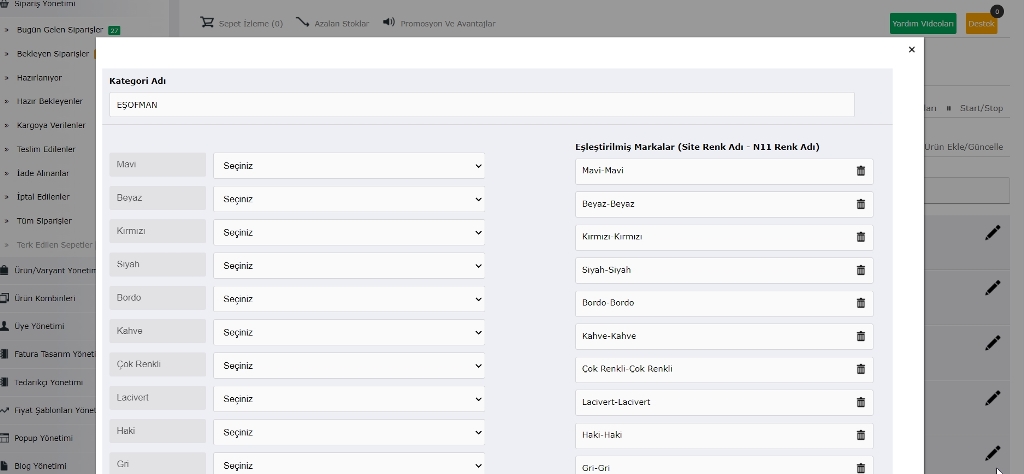
Task: Expand the color dropdown next to Siyah
Action: click(x=349, y=266)
